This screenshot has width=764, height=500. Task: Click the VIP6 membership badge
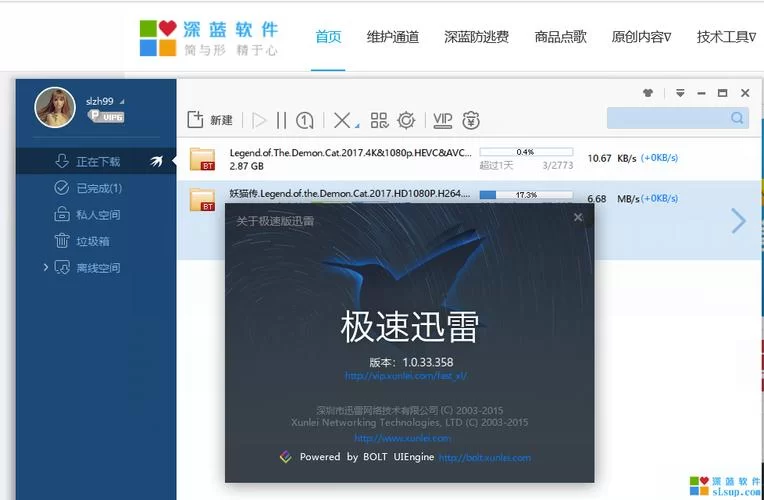(106, 116)
